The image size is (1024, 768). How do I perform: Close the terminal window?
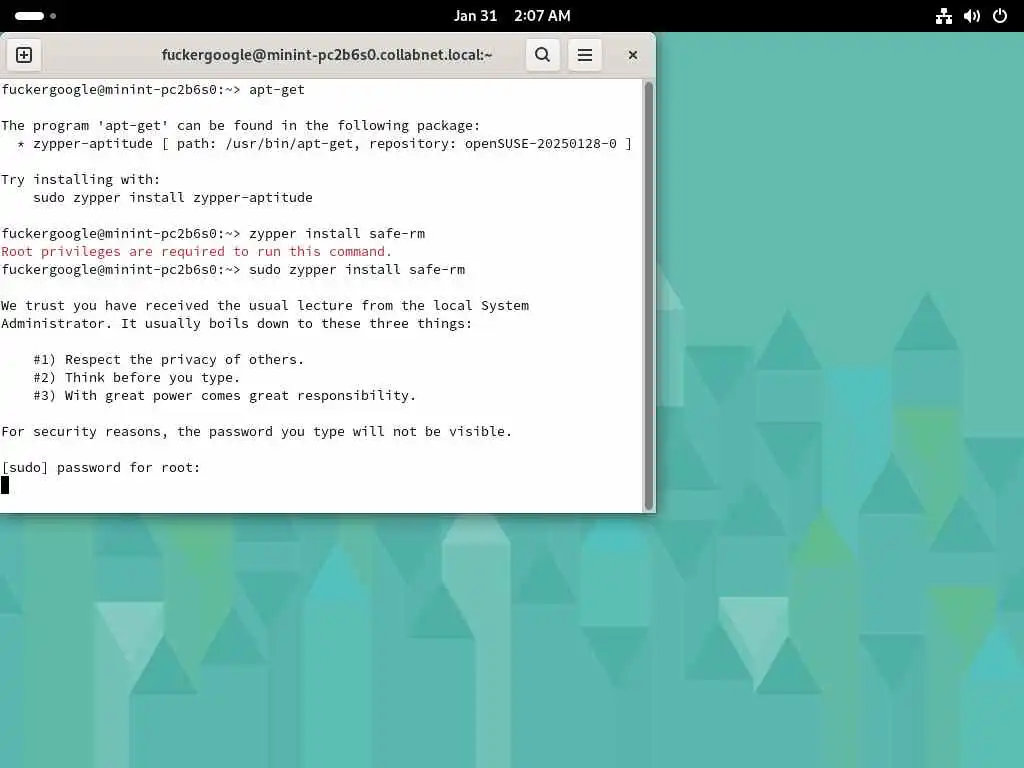coord(632,55)
